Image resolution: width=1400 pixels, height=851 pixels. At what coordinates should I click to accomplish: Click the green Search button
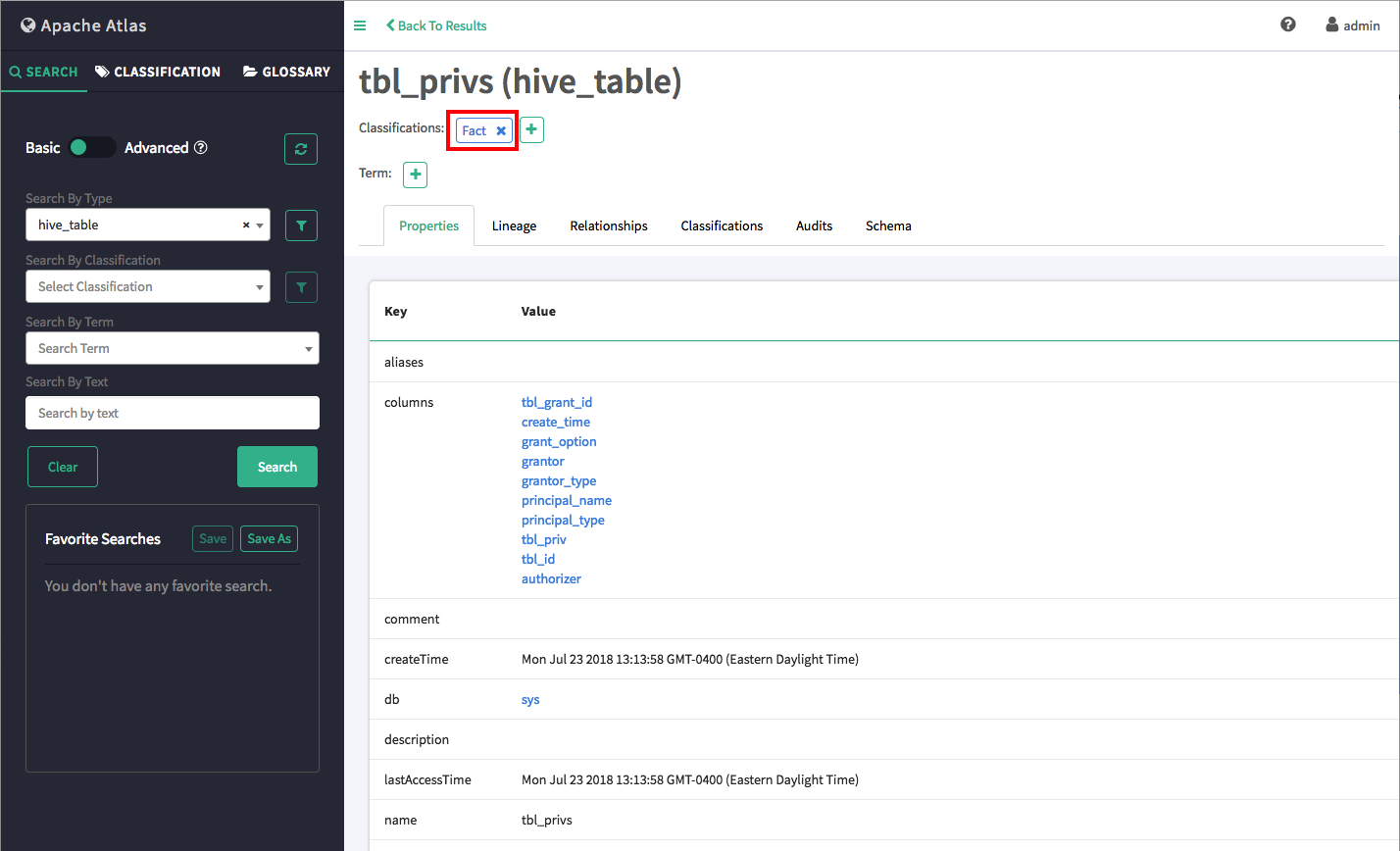click(277, 468)
